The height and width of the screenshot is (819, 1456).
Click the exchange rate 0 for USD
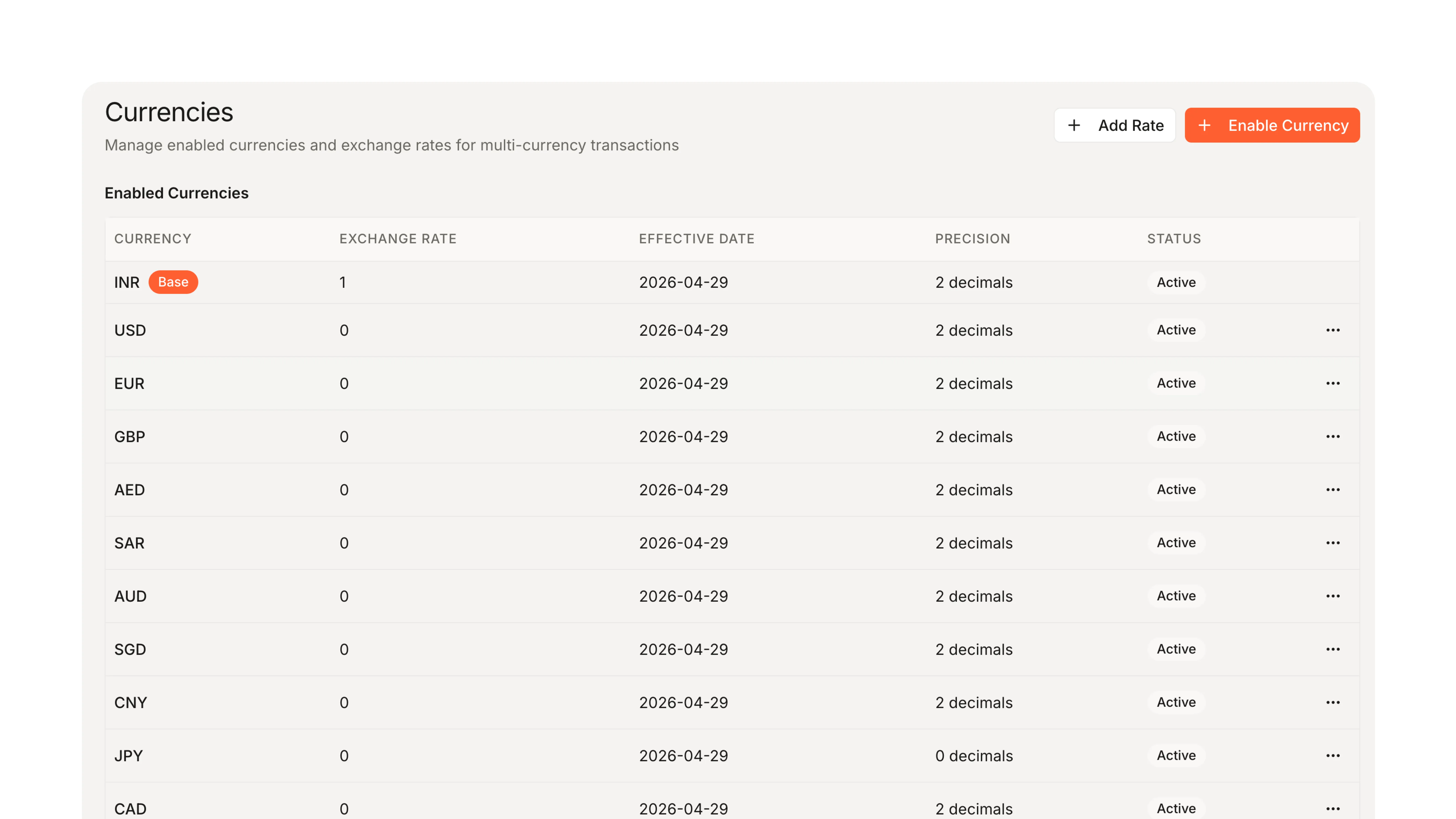[x=344, y=330]
